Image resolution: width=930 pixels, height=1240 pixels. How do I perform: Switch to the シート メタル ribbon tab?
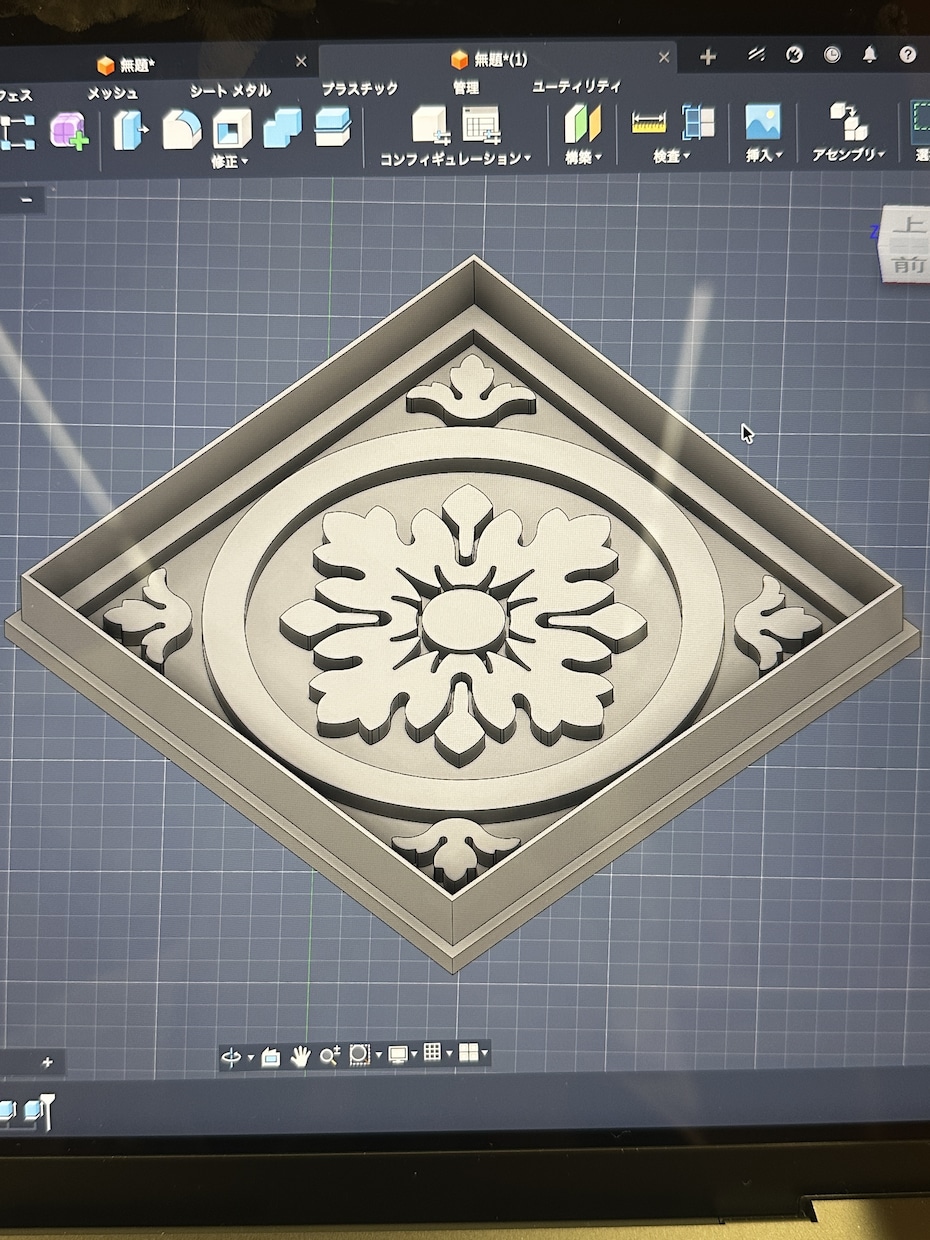pyautogui.click(x=230, y=91)
